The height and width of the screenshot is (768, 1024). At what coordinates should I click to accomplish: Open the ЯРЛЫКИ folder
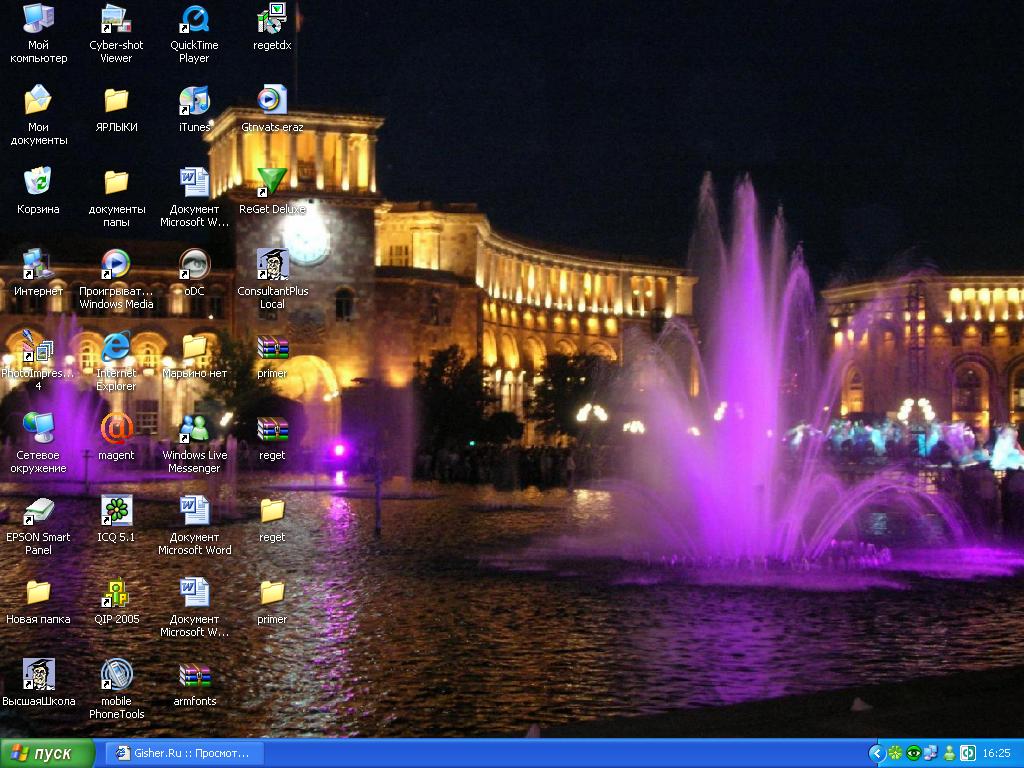(x=116, y=101)
